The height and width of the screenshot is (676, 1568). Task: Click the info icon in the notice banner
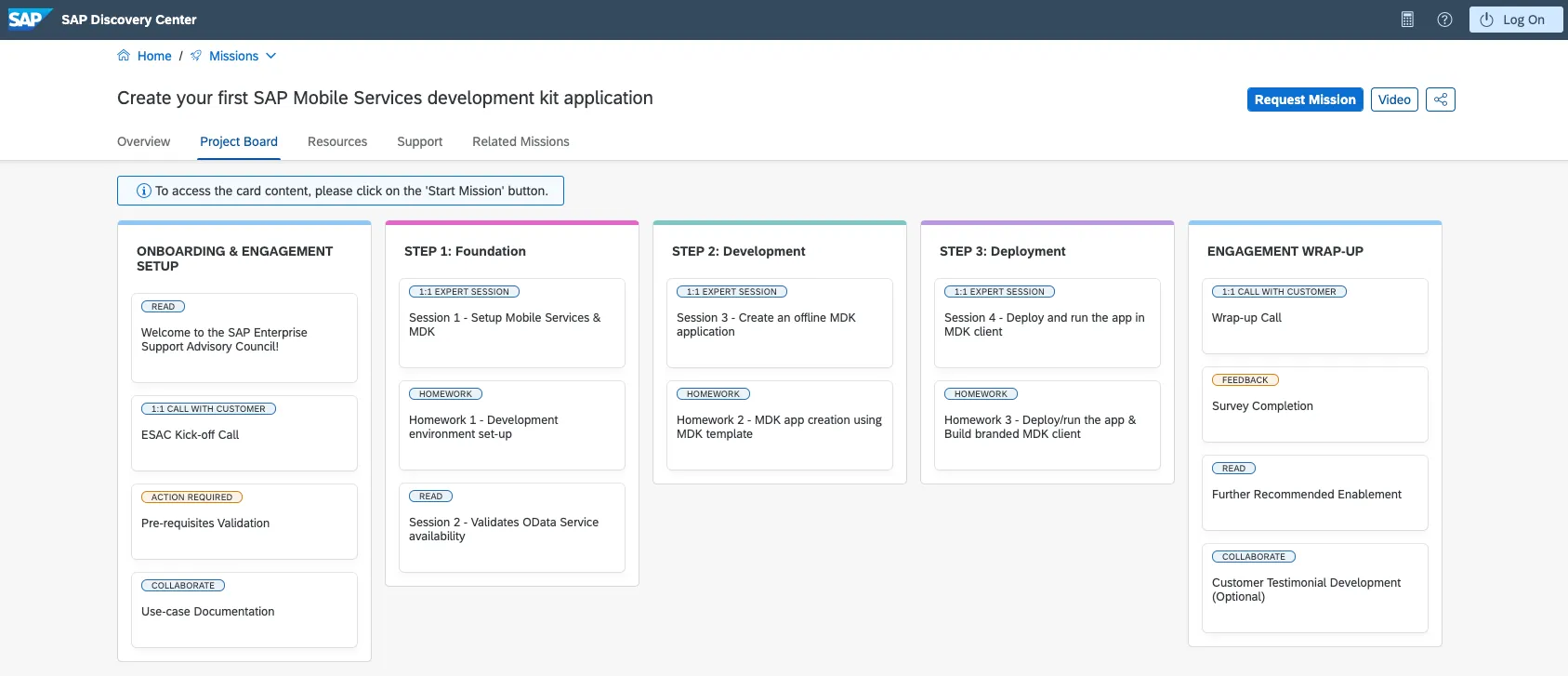[x=144, y=191]
